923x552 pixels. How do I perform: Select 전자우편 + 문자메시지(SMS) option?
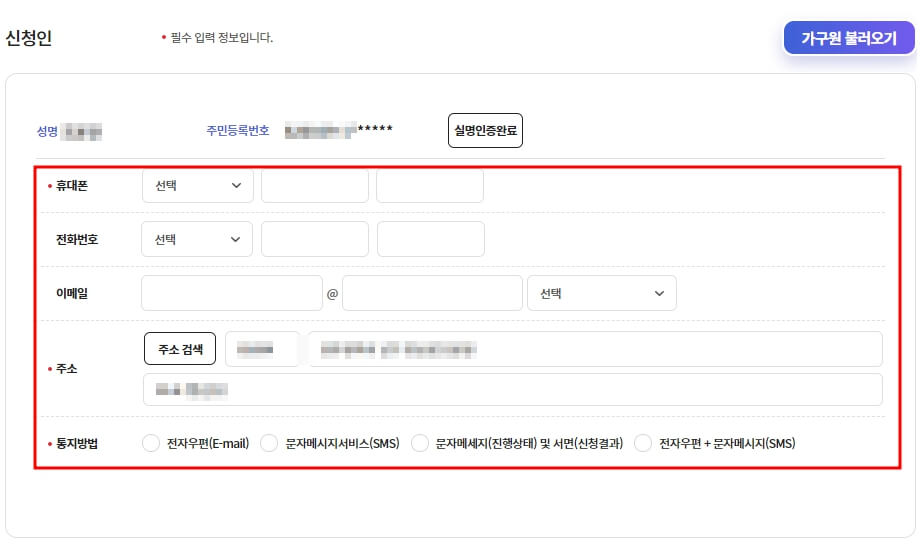point(643,443)
